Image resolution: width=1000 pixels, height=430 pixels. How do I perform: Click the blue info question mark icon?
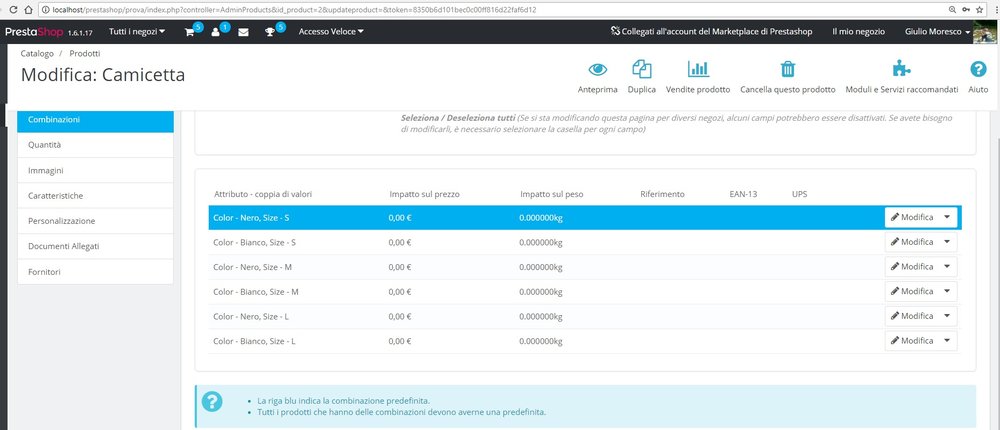coord(212,401)
